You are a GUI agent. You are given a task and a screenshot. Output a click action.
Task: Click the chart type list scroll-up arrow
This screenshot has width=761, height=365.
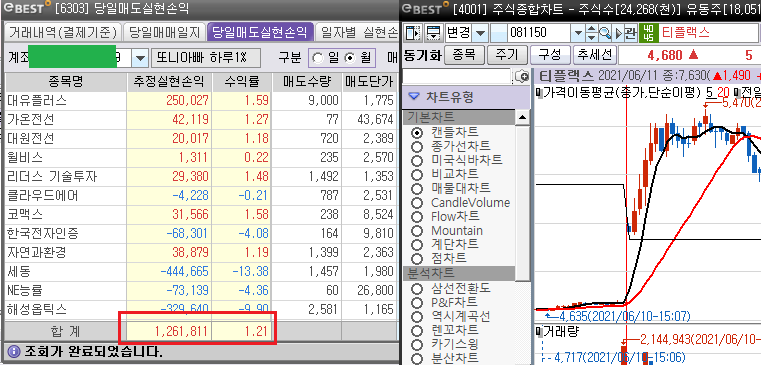click(x=522, y=117)
